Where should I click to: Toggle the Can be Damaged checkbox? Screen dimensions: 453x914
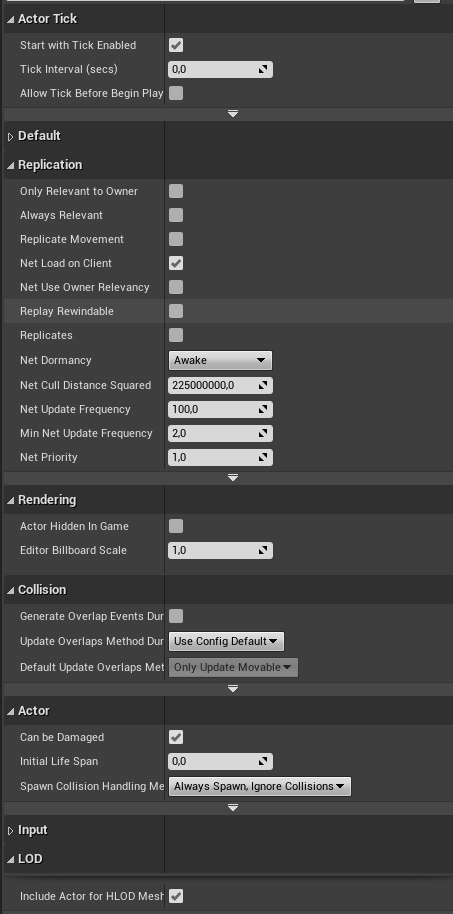tap(175, 737)
